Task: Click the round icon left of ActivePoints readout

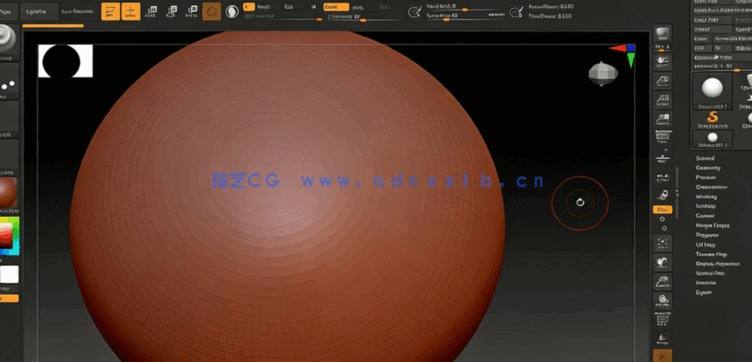Action: [516, 12]
